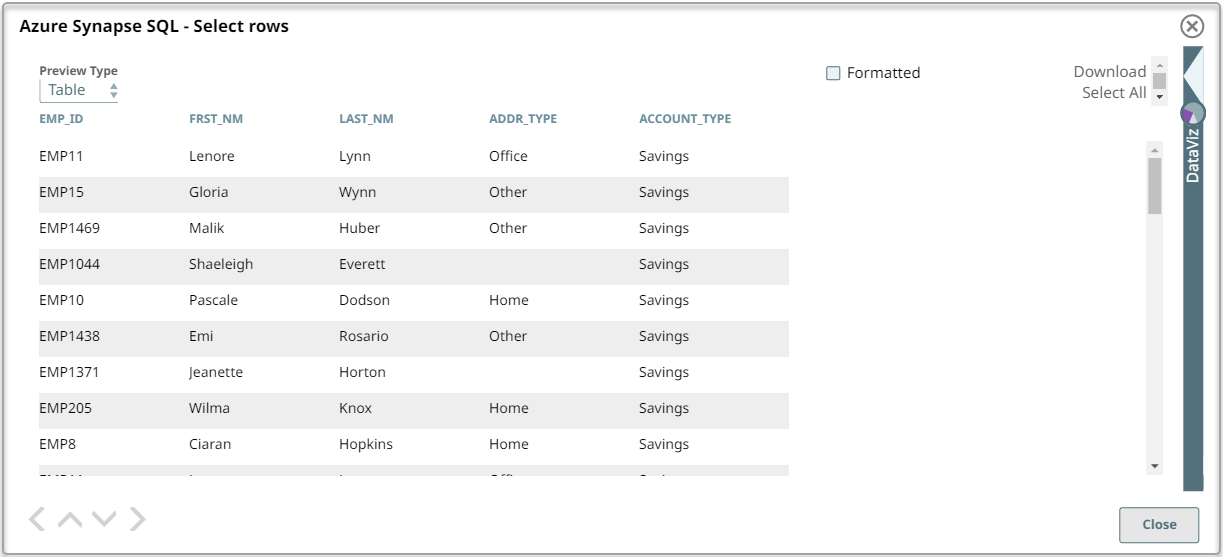Select the EMP1469 cell

(x=69, y=228)
